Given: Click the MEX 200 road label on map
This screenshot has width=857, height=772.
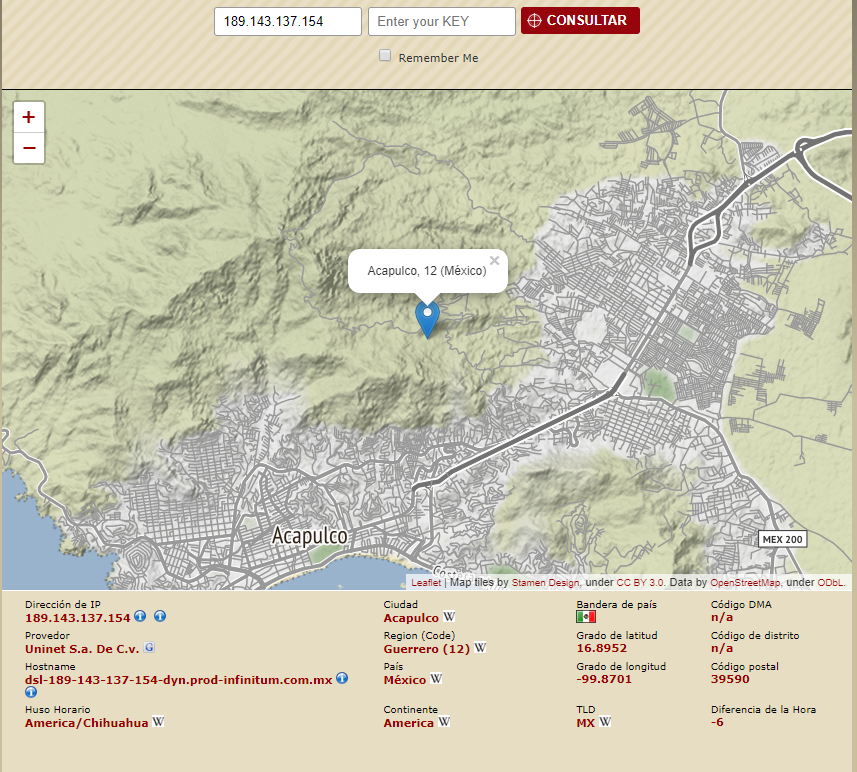Looking at the screenshot, I should (783, 539).
